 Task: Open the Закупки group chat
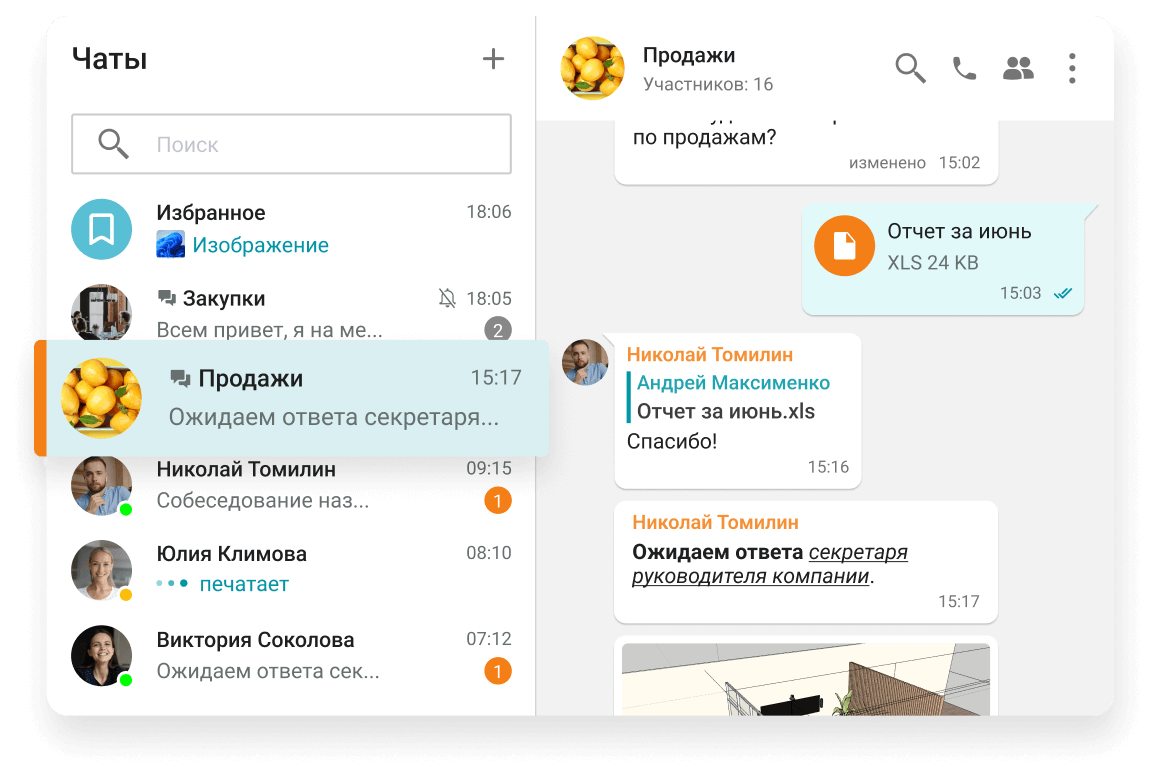click(x=290, y=313)
